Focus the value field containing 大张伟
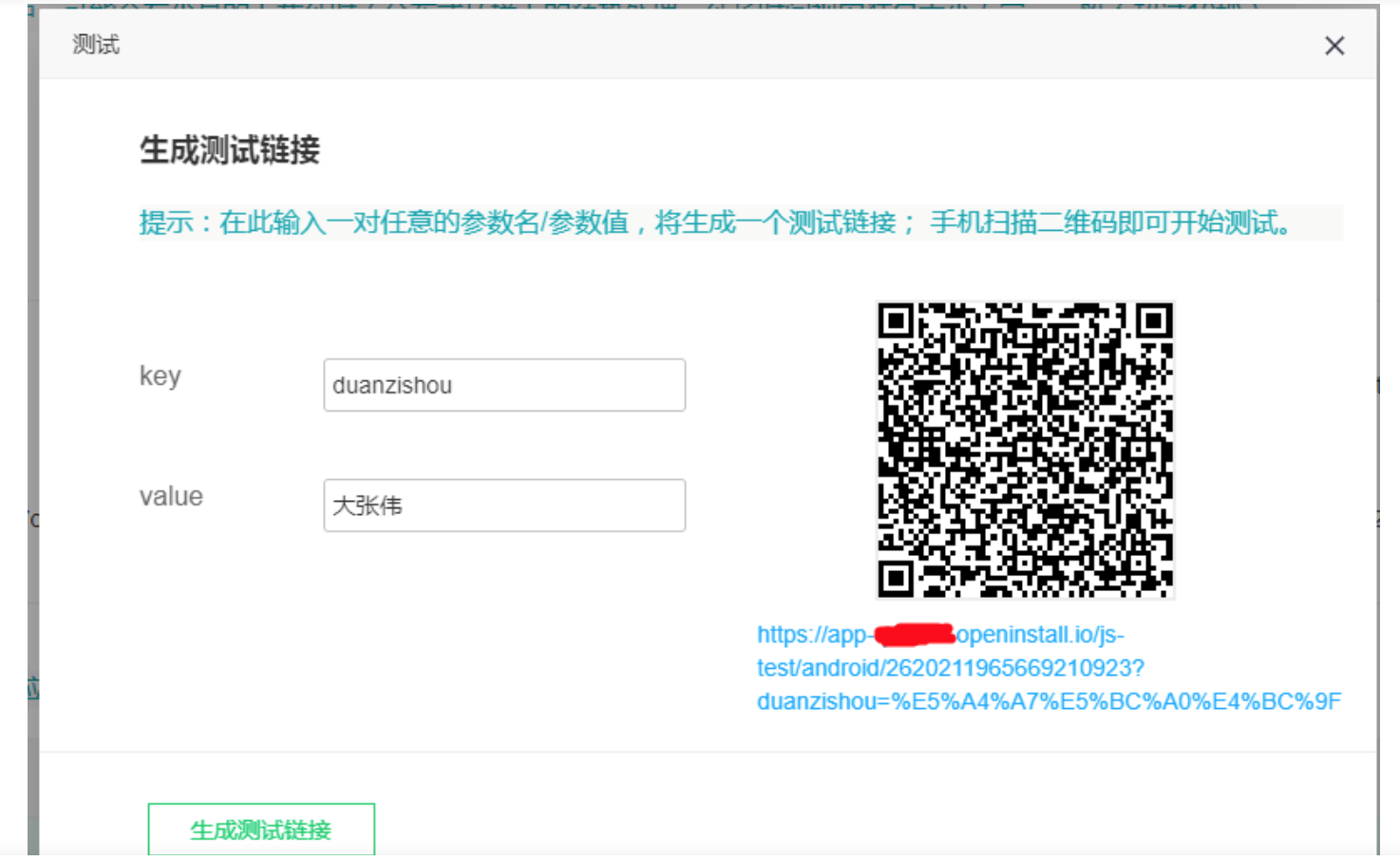Image resolution: width=1400 pixels, height=861 pixels. point(504,506)
